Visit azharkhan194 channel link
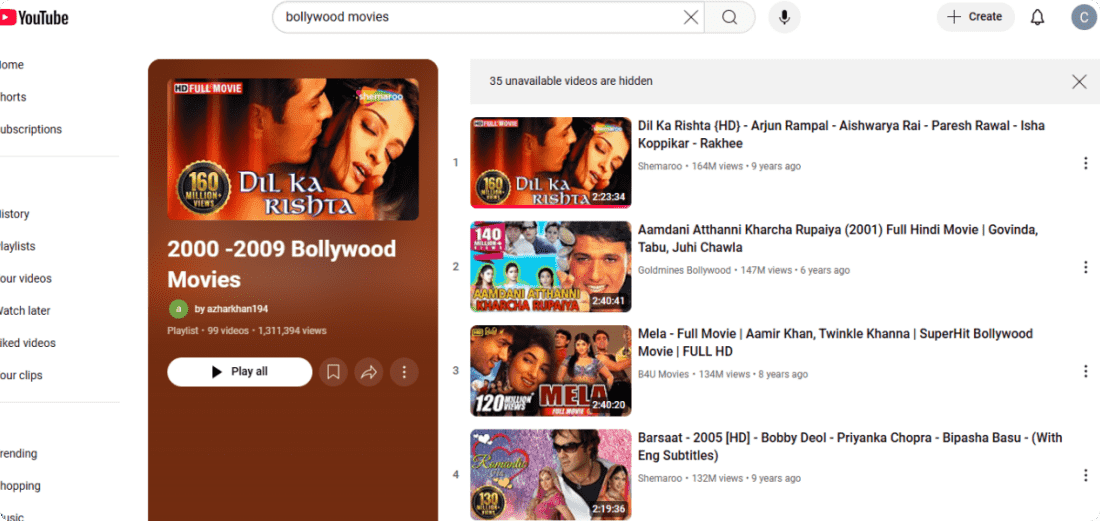 [x=231, y=309]
